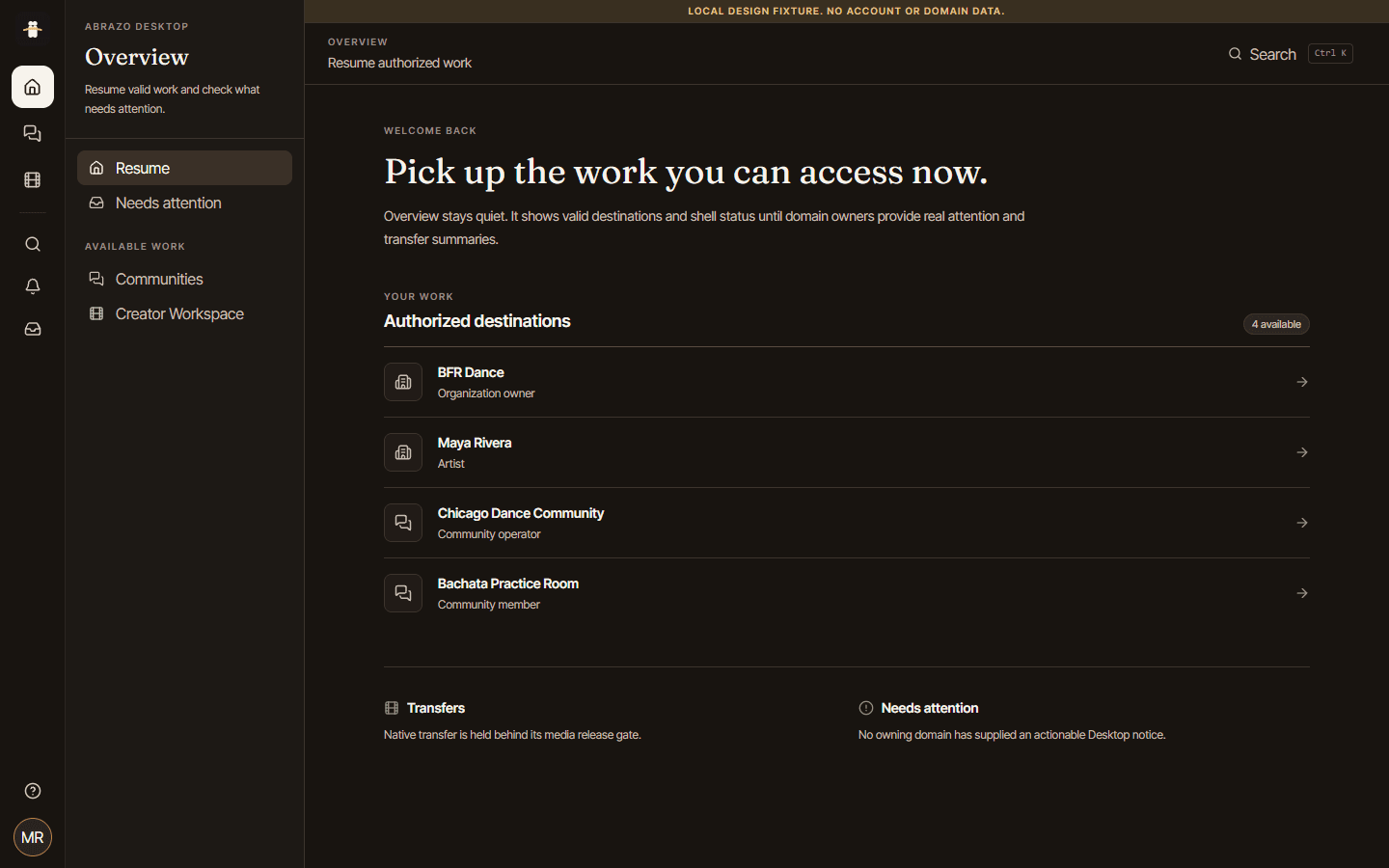Click the Transfers section heading
Viewport: 1389px width, 868px height.
click(x=436, y=708)
